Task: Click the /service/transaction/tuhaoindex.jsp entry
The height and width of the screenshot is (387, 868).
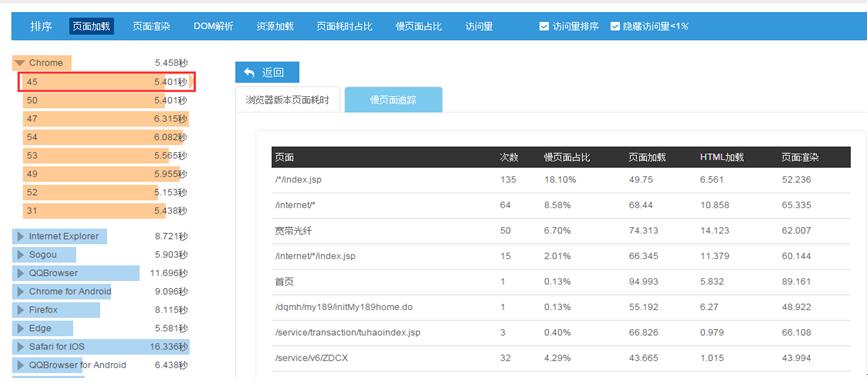Action: pos(348,333)
